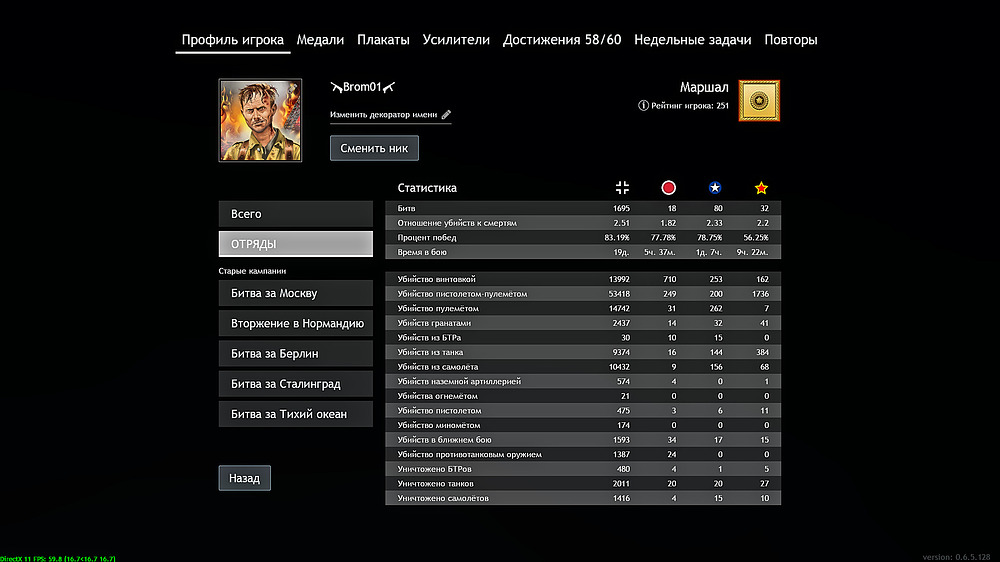Click the Marshal rank badge icon
The height and width of the screenshot is (562, 1000).
tap(759, 101)
